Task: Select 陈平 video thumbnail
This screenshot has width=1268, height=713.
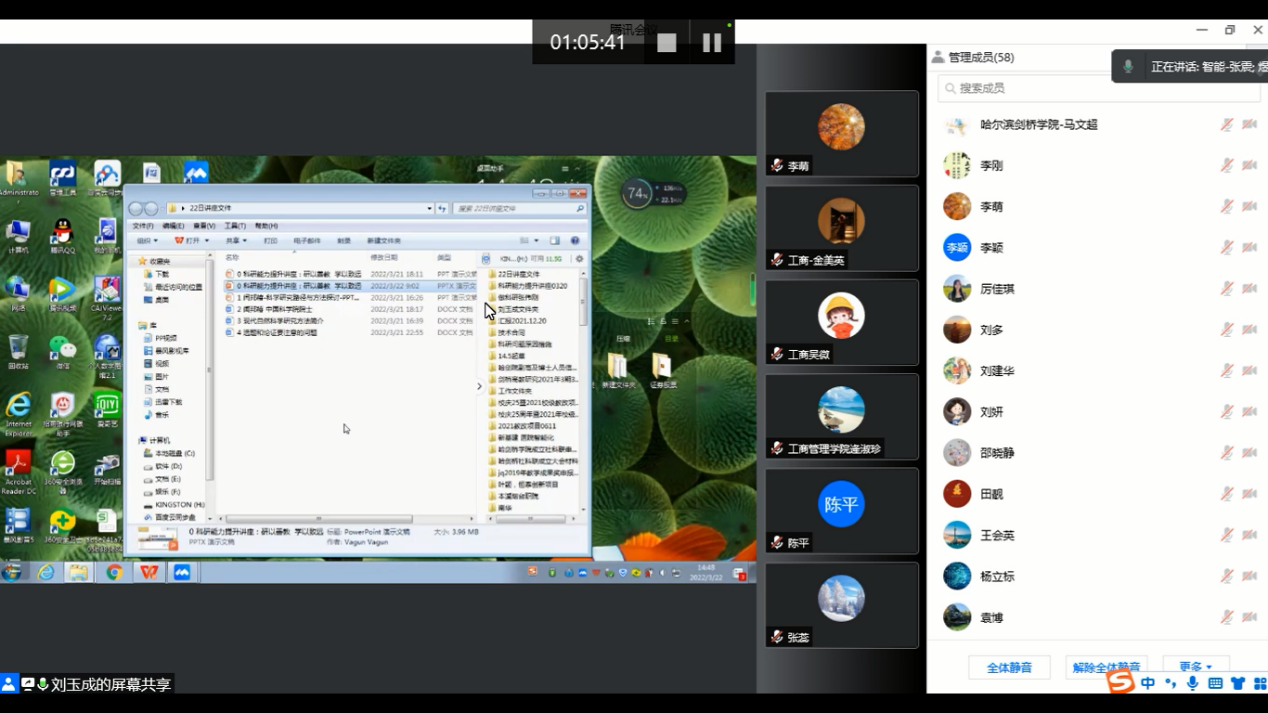Action: pyautogui.click(x=842, y=510)
